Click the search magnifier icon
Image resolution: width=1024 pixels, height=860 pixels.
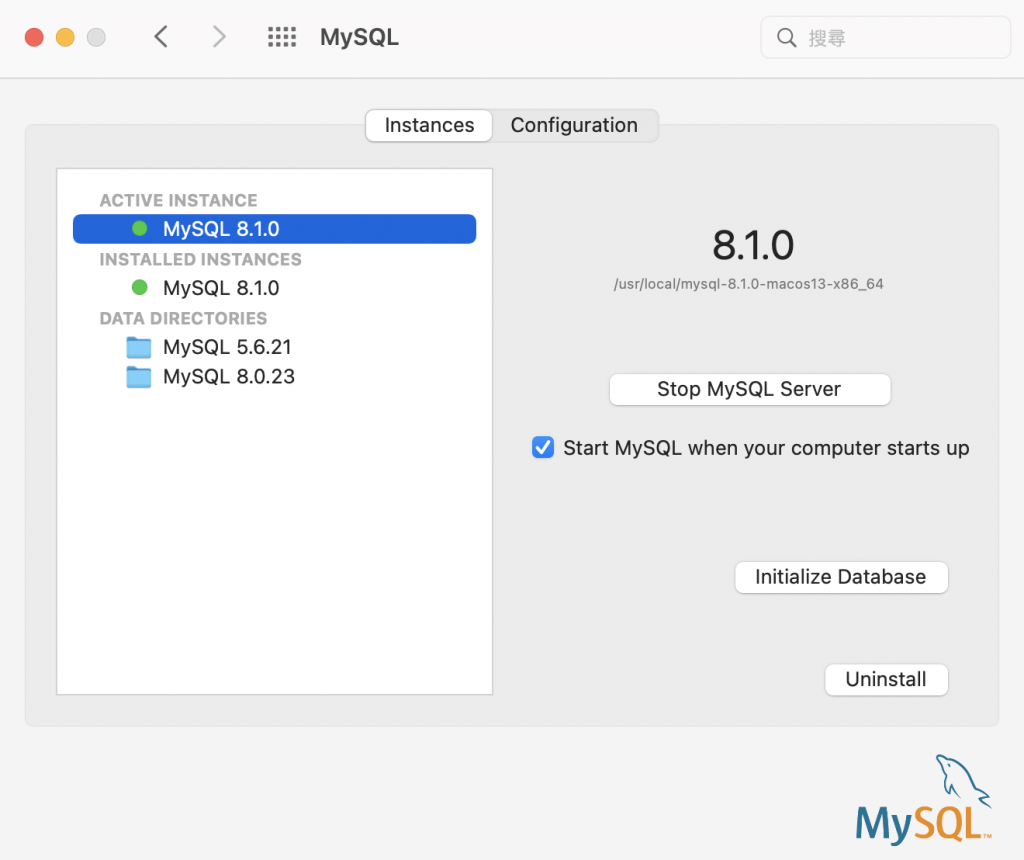click(x=786, y=38)
